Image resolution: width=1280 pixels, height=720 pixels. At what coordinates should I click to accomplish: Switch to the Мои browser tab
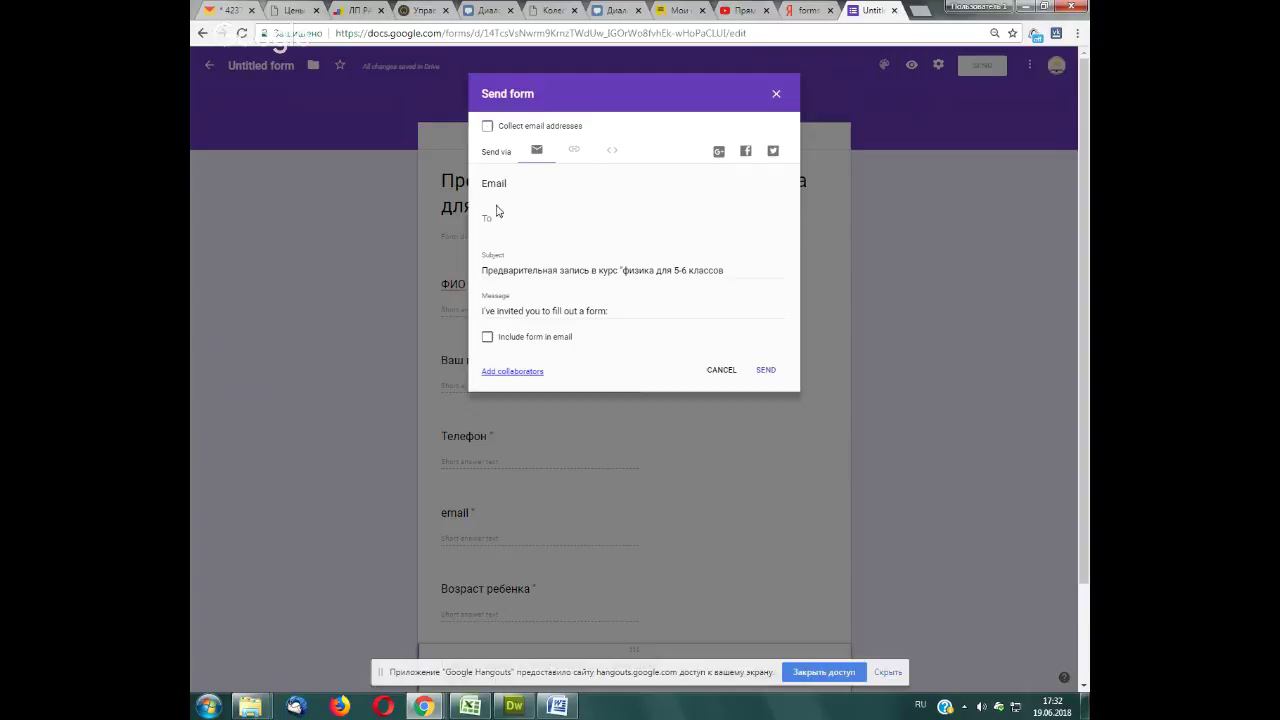[x=678, y=10]
